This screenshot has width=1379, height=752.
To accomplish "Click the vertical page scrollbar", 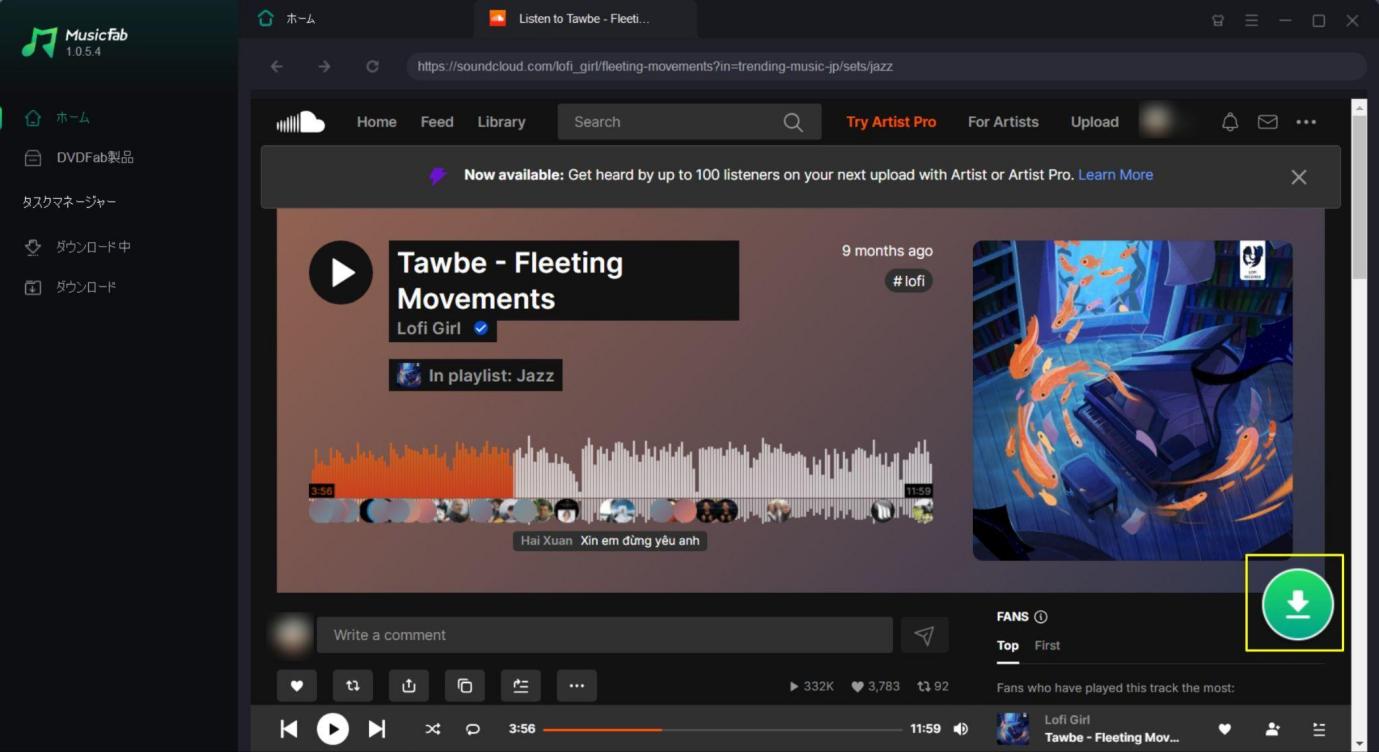I will (1359, 196).
